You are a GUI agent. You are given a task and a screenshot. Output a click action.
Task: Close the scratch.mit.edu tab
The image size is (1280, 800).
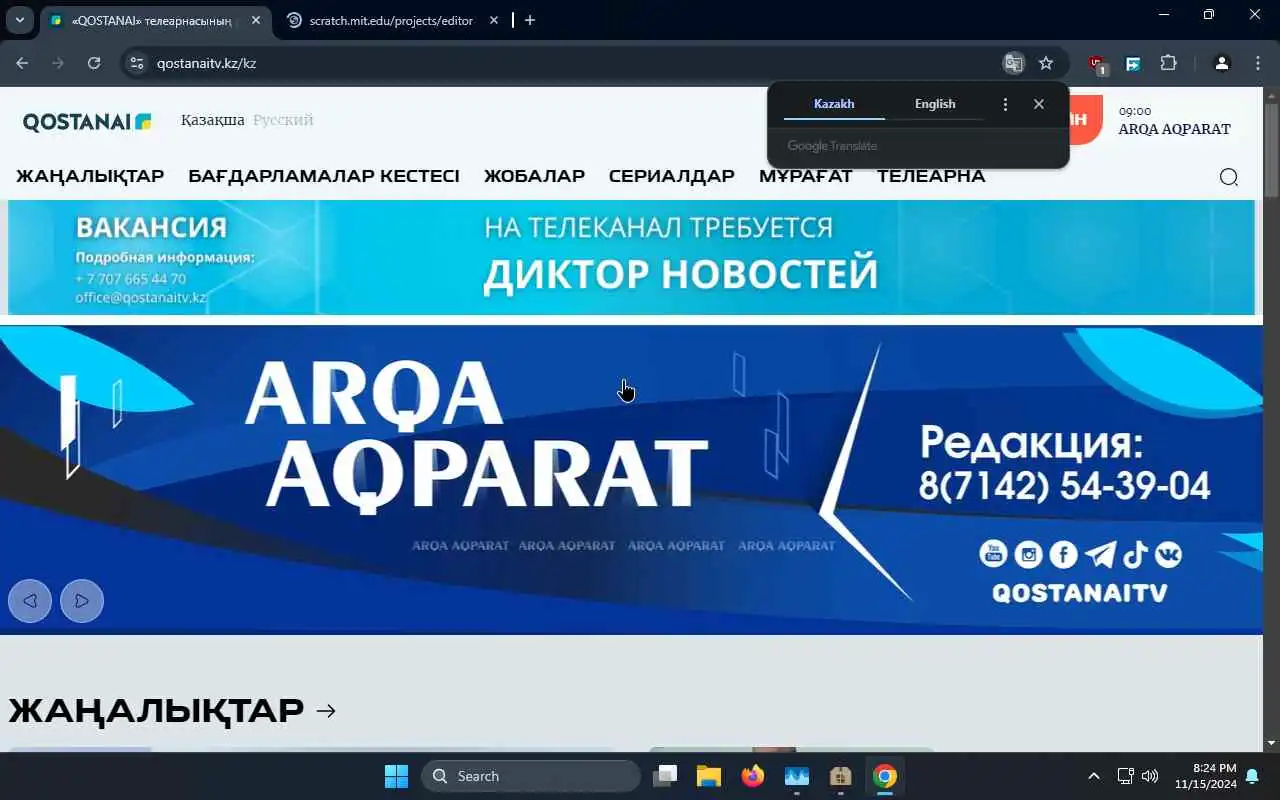click(492, 20)
